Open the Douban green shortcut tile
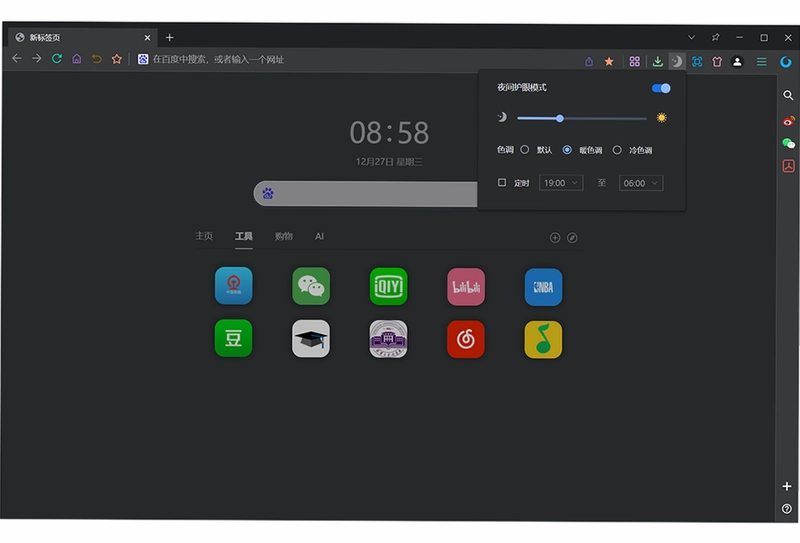Image resolution: width=800 pixels, height=543 pixels. point(234,338)
